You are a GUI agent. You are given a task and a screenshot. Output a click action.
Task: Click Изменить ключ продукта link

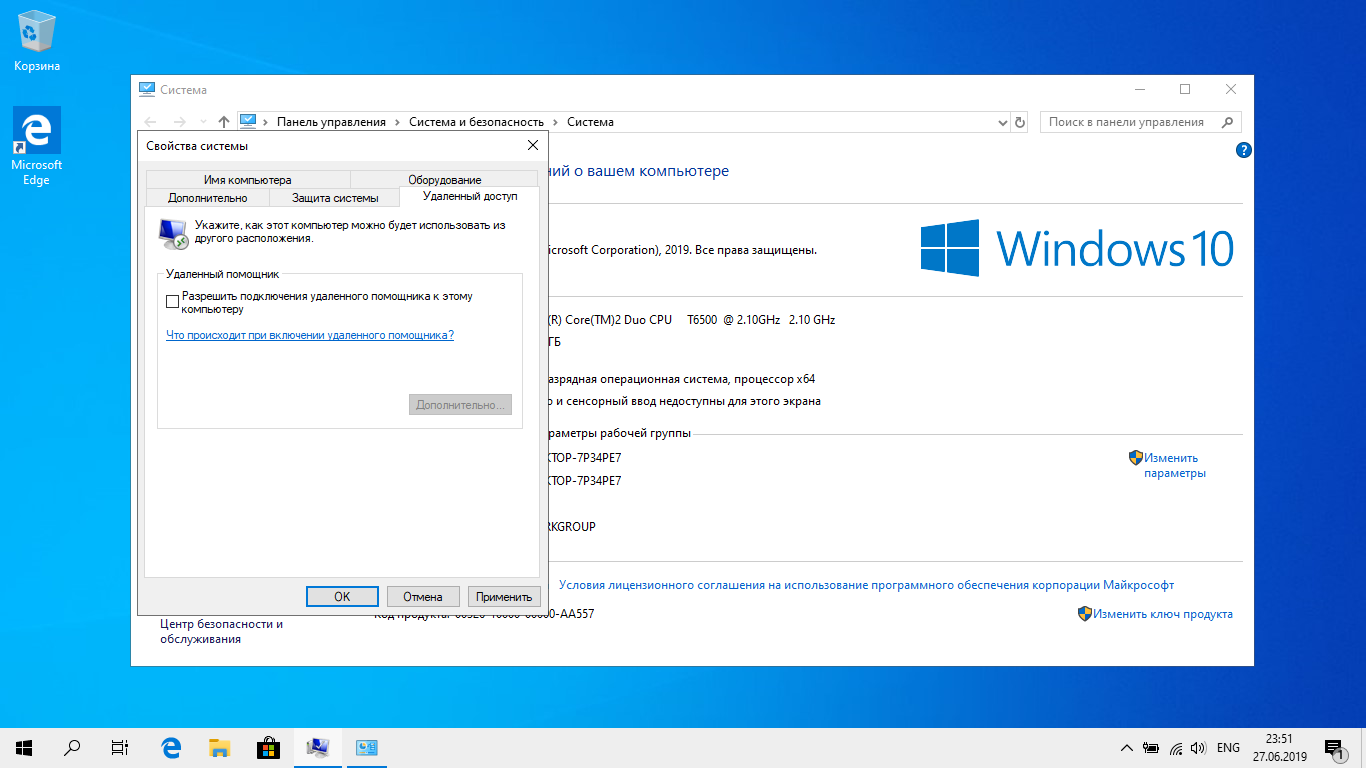click(x=1162, y=614)
